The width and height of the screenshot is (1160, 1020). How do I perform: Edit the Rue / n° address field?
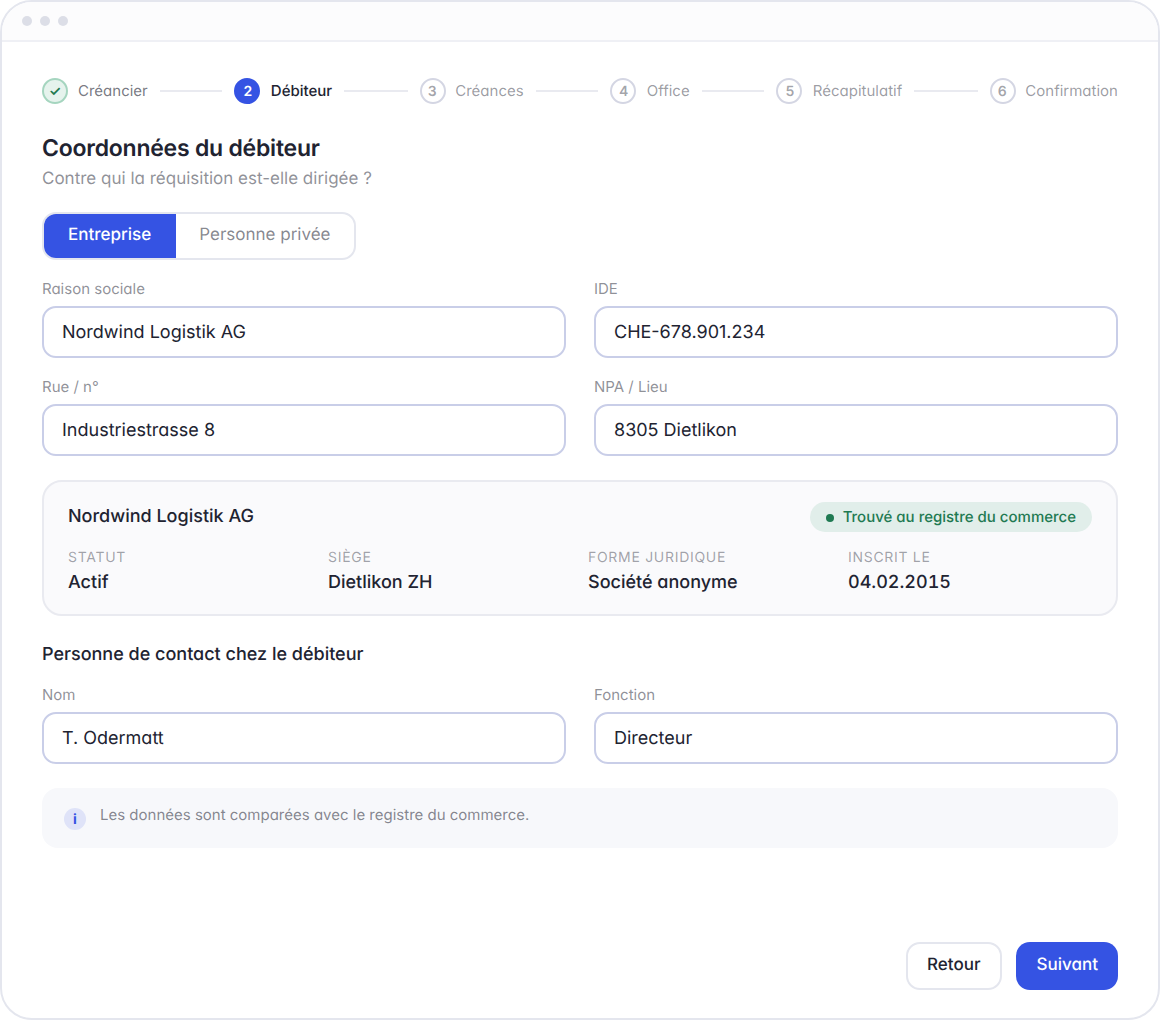(304, 430)
